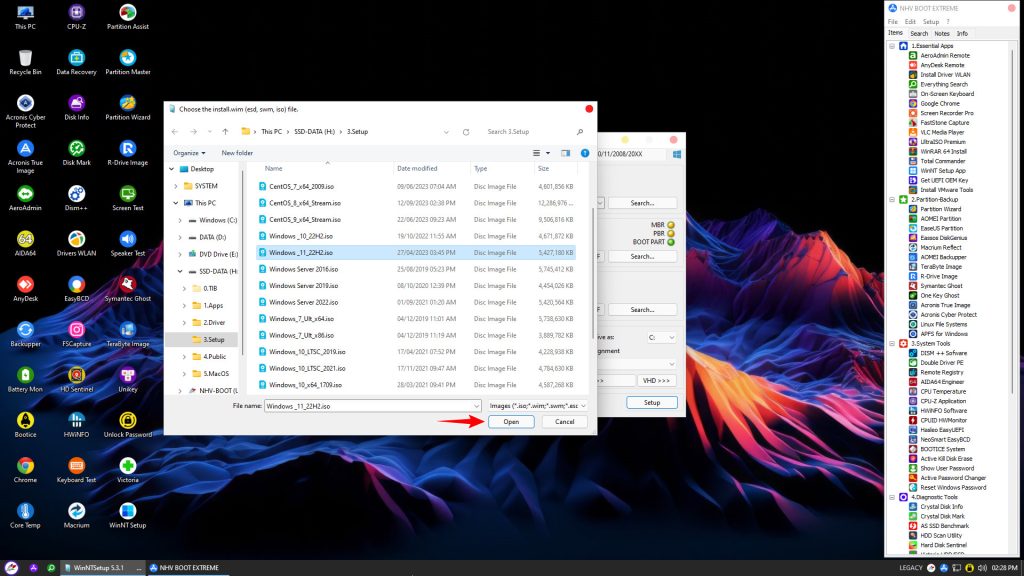The width and height of the screenshot is (1024, 576).
Task: Click the File menu in NHV Boot Extreme
Action: [893, 22]
